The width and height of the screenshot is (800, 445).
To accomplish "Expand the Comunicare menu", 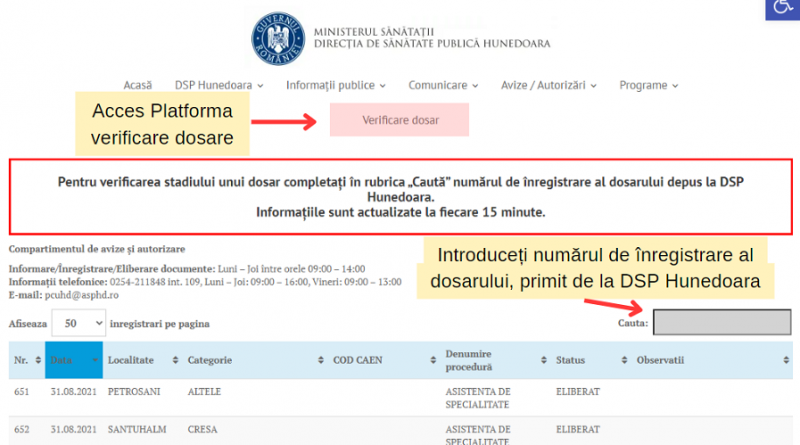I will click(x=443, y=86).
